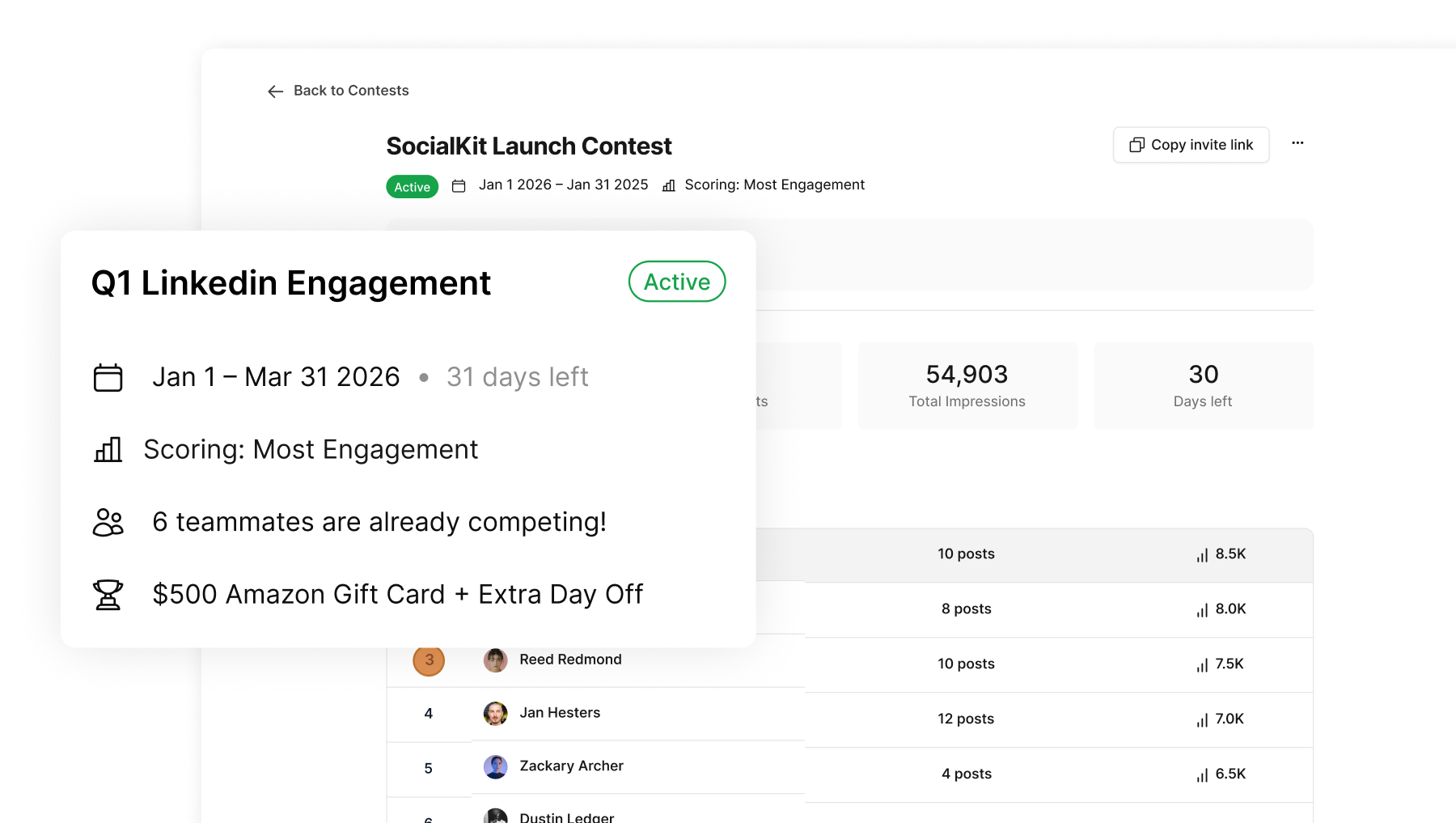Click the small Active badge under SocialKit title
Image resolution: width=1456 pixels, height=823 pixels.
tap(413, 187)
